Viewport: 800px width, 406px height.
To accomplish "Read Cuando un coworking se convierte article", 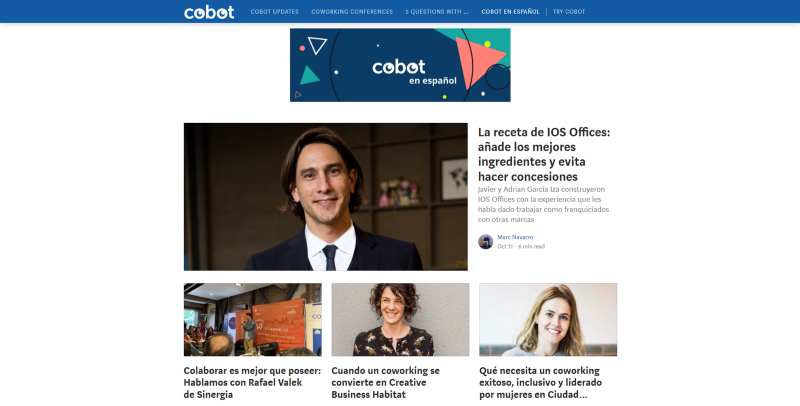I will coord(385,383).
